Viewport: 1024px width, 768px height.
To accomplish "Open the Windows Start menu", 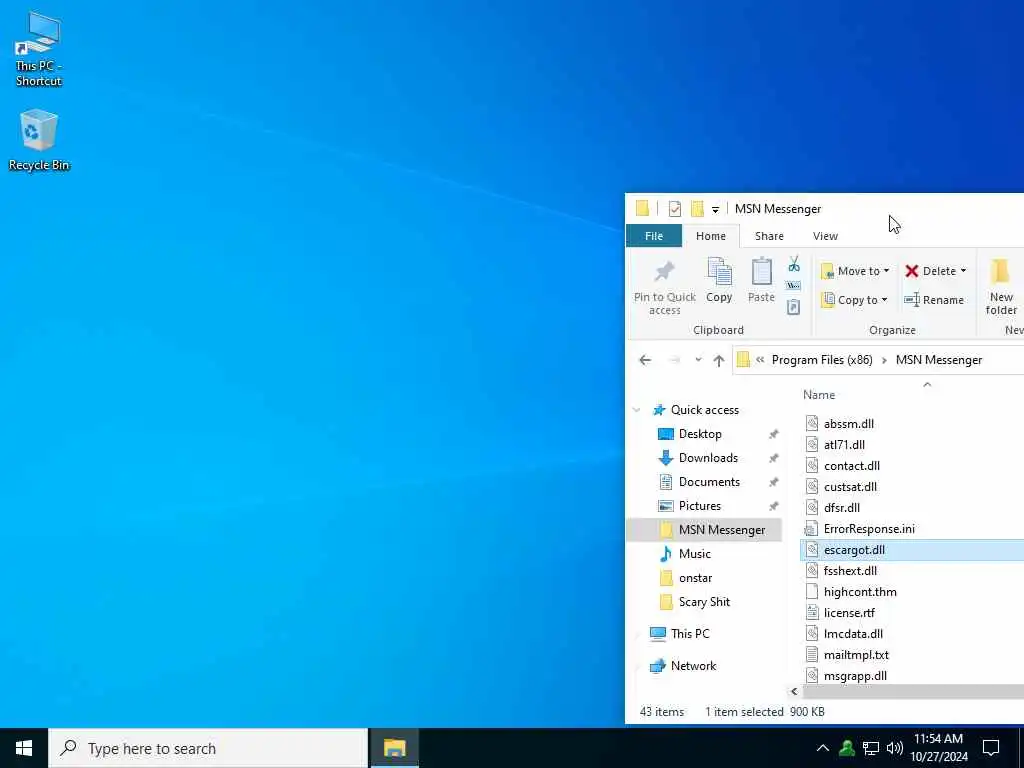I will pyautogui.click(x=24, y=748).
